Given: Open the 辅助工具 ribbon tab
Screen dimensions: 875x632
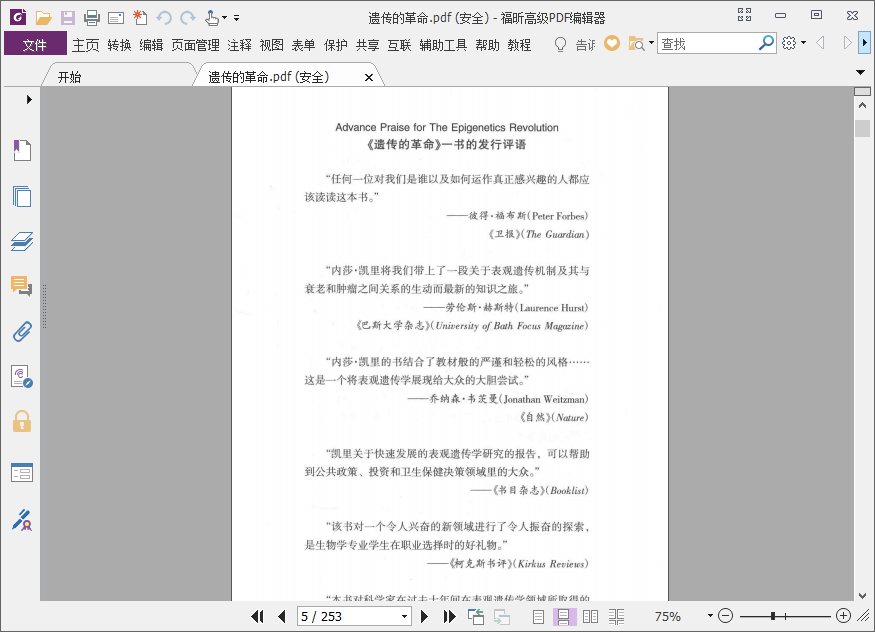Looking at the screenshot, I should [x=443, y=45].
